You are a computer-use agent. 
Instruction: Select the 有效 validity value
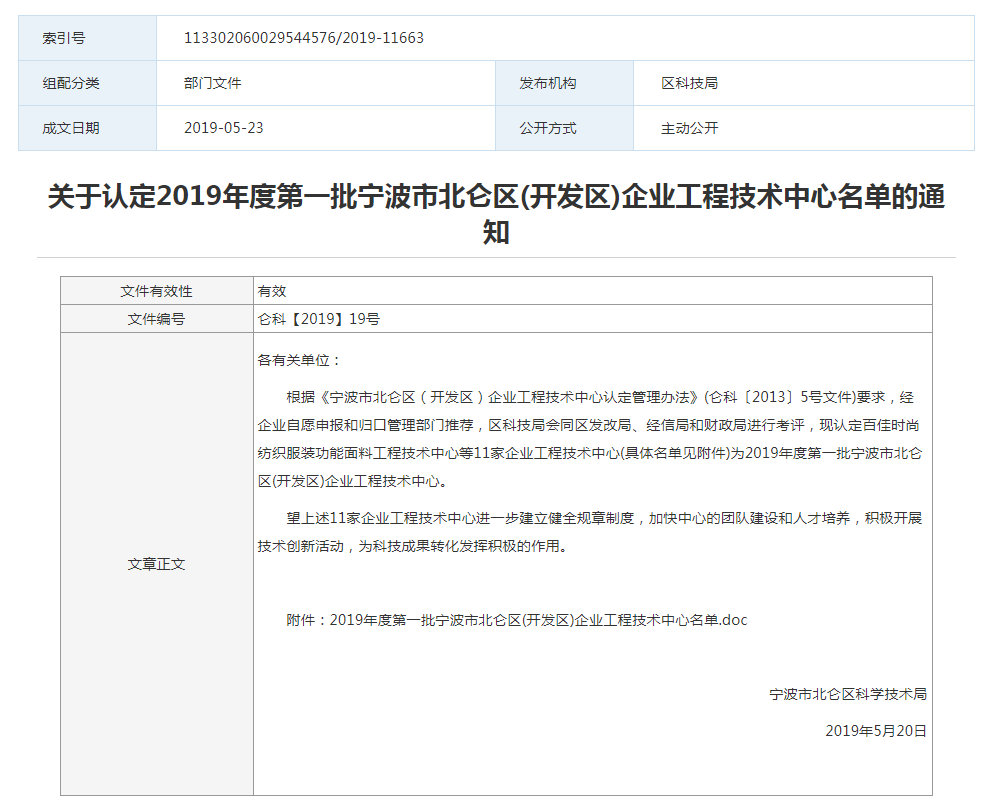click(x=272, y=291)
